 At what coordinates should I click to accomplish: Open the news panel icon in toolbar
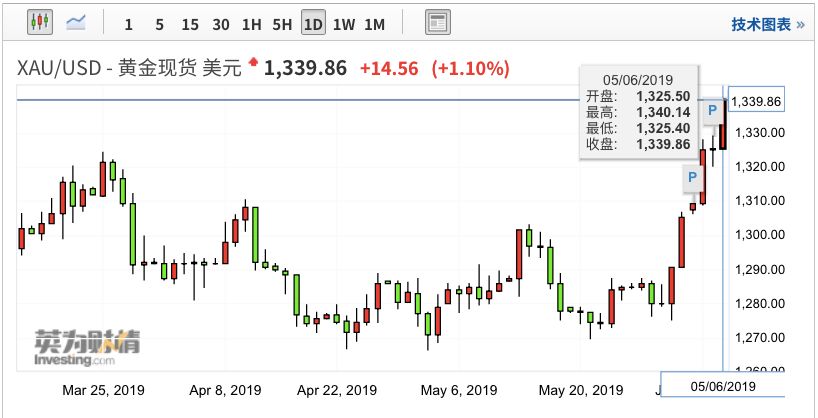438,22
